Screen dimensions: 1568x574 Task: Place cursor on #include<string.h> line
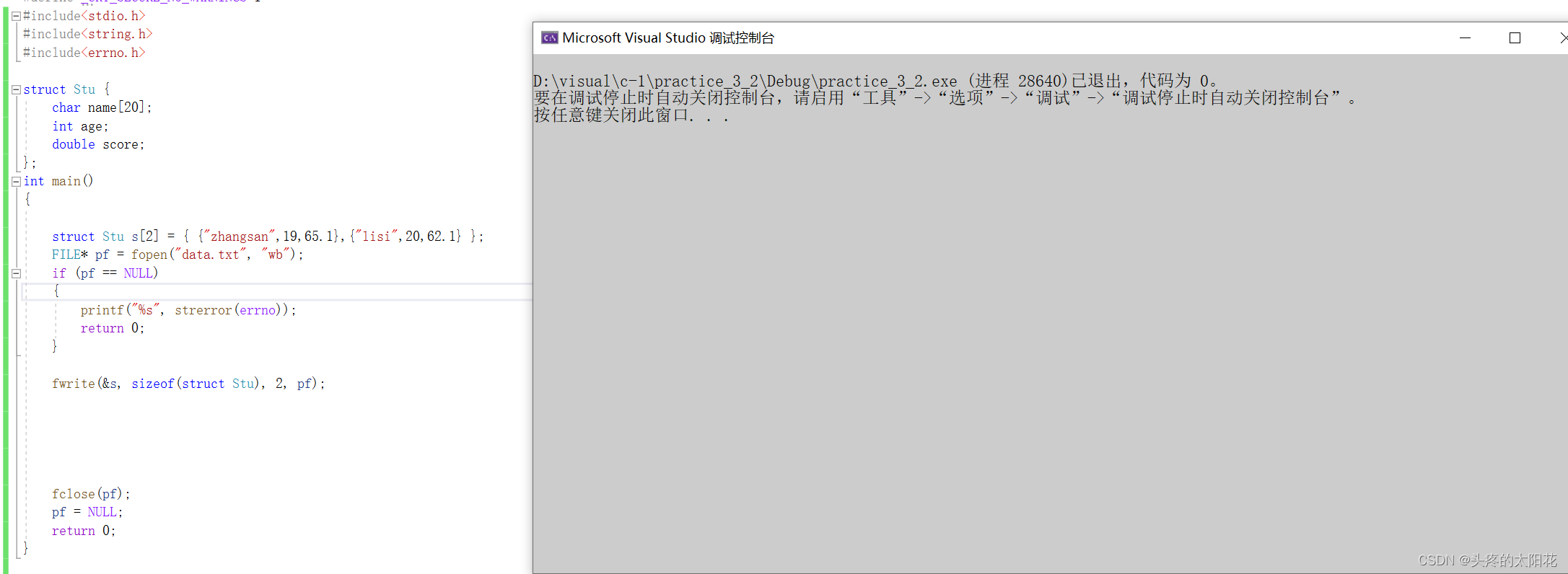88,34
